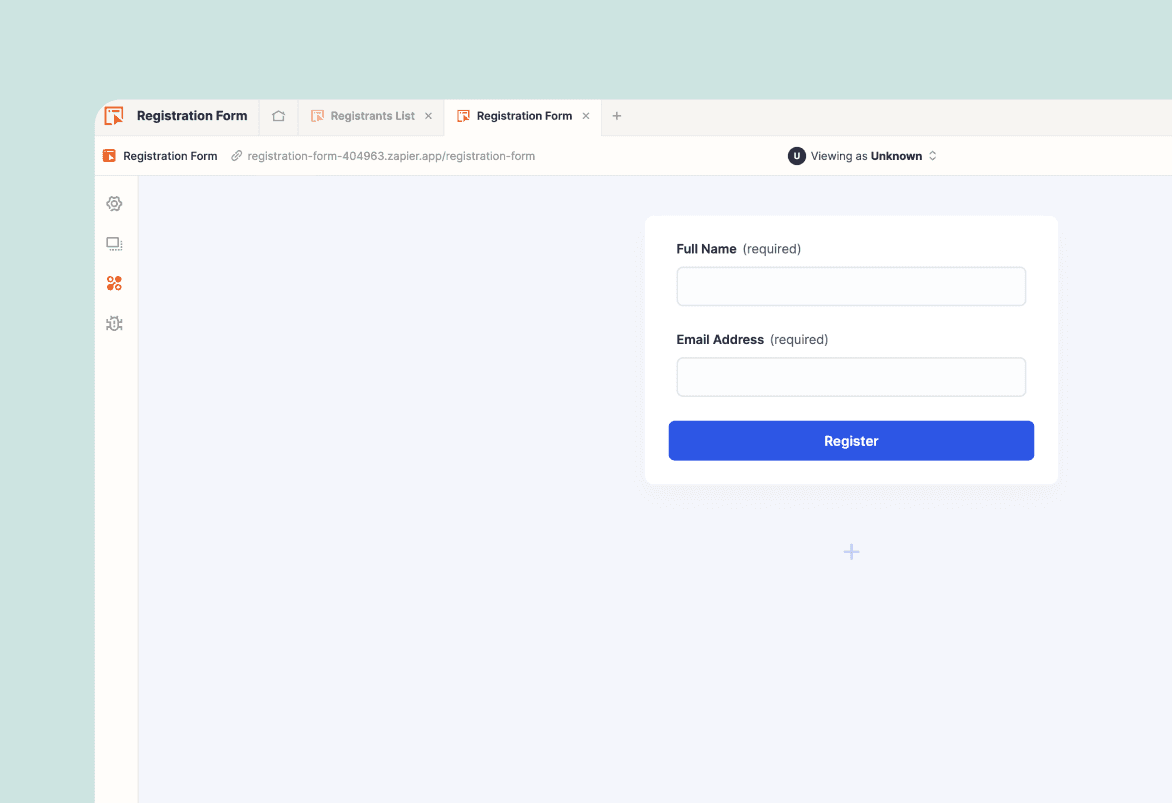This screenshot has height=803, width=1172.
Task: Click into the Full Name input field
Action: click(x=851, y=286)
